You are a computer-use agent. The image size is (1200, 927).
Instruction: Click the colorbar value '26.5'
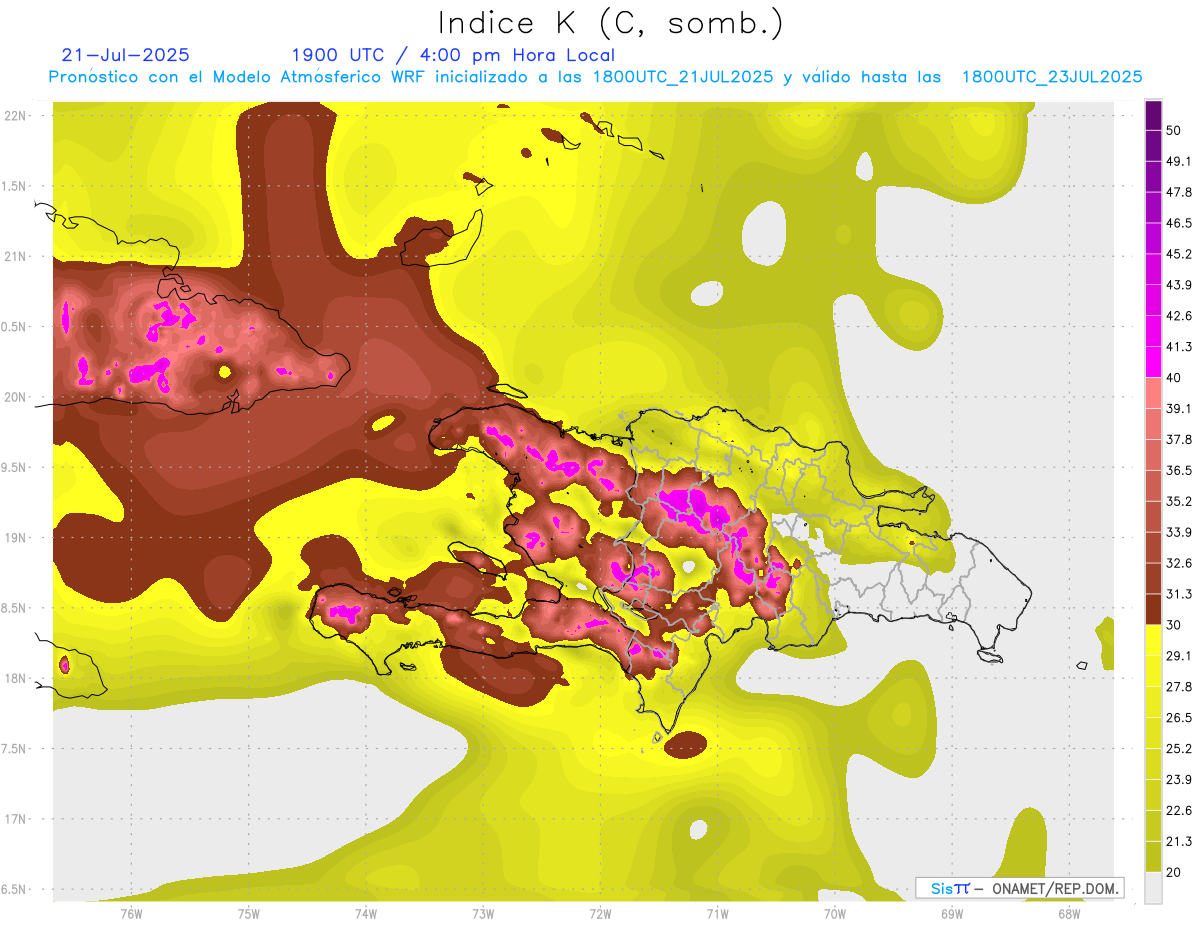click(x=1178, y=718)
